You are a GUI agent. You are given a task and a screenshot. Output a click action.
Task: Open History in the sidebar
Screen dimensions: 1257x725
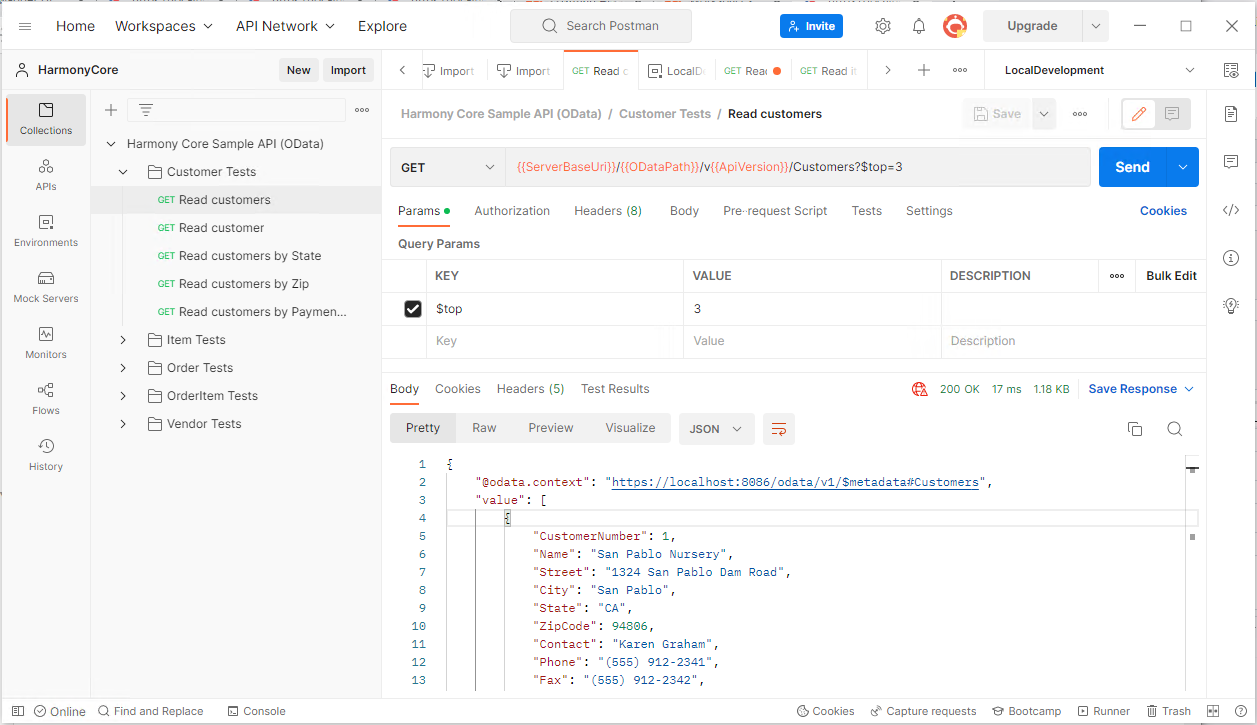pos(46,454)
